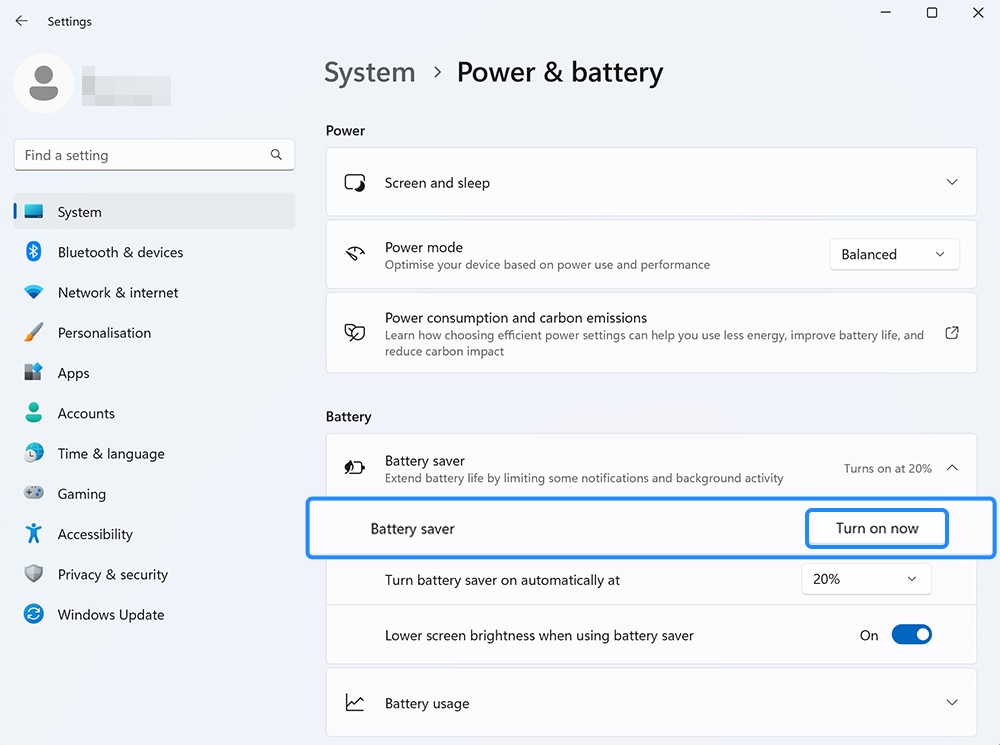1000x745 pixels.
Task: Click the Battery saver leaf-battery icon
Action: tap(355, 468)
